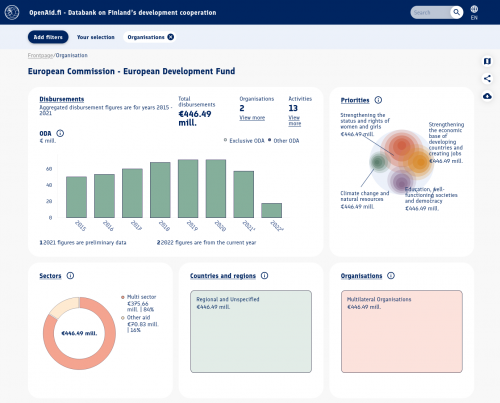Viewport: 500px width, 403px height.
Task: Click the Add filters button
Action: click(48, 37)
